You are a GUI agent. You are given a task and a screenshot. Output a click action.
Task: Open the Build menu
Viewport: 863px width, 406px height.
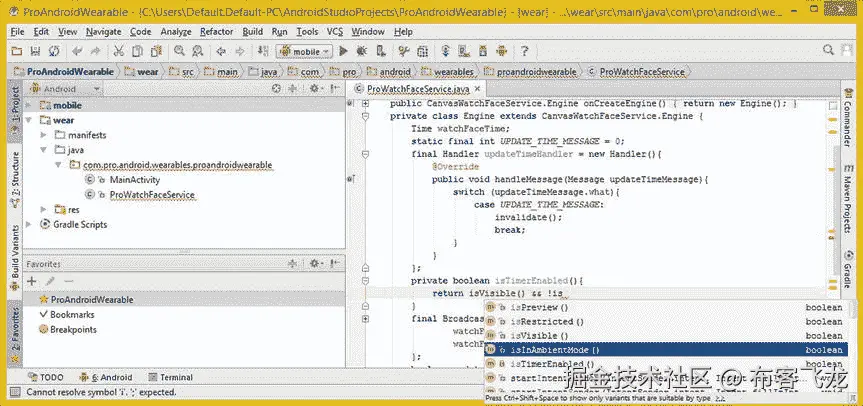click(253, 32)
